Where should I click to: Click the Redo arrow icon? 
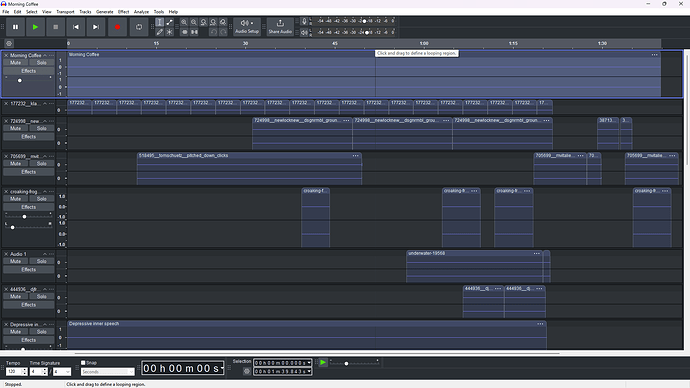[223, 32]
